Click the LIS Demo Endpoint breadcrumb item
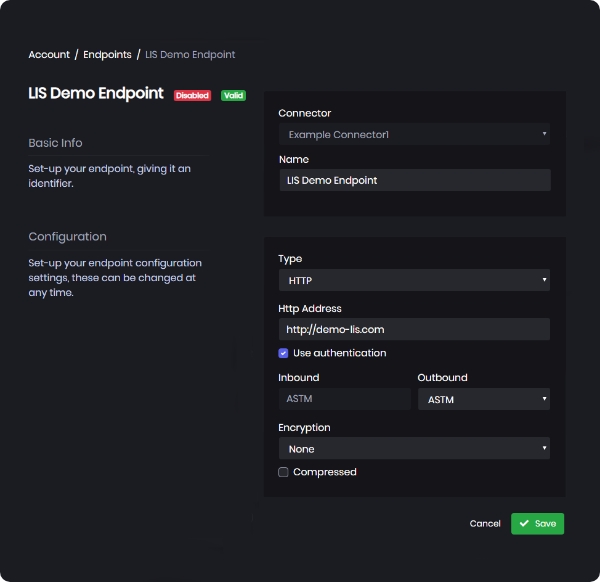This screenshot has width=600, height=582. (x=190, y=54)
